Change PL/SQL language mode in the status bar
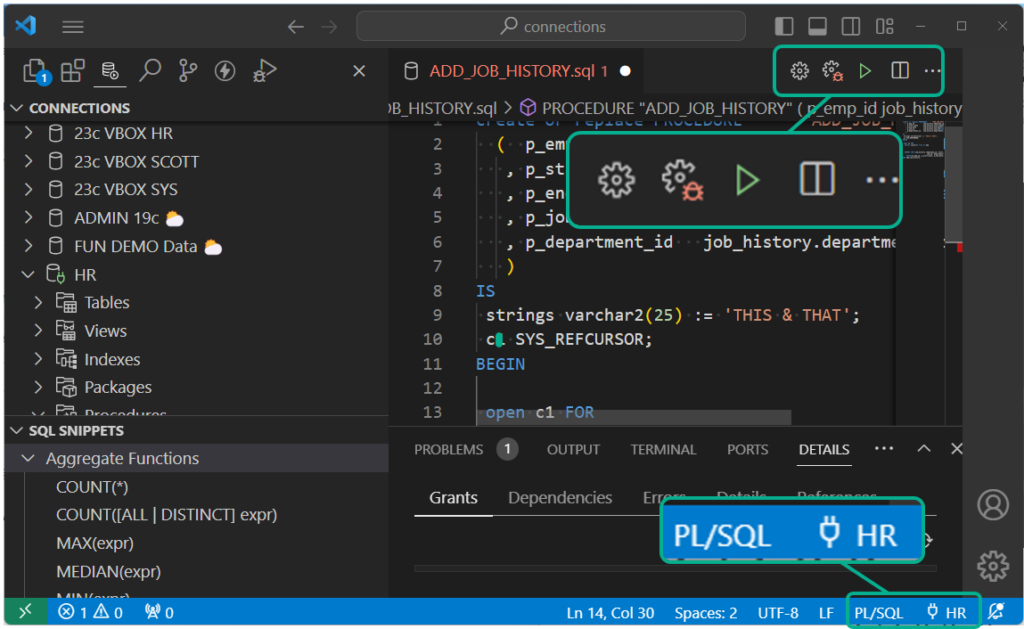The height and width of the screenshot is (629, 1024). point(878,613)
